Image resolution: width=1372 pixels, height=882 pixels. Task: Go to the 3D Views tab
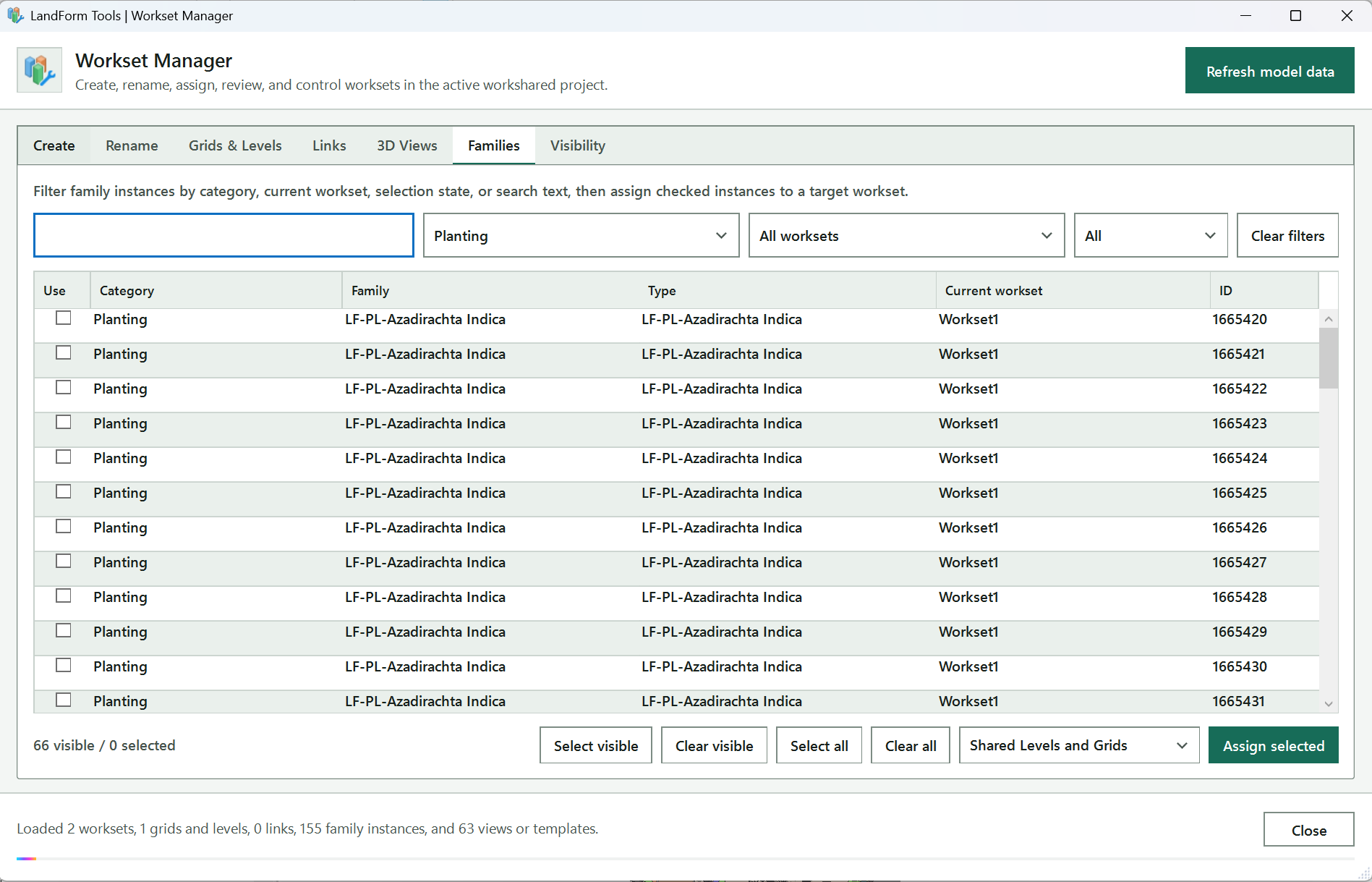(x=407, y=145)
